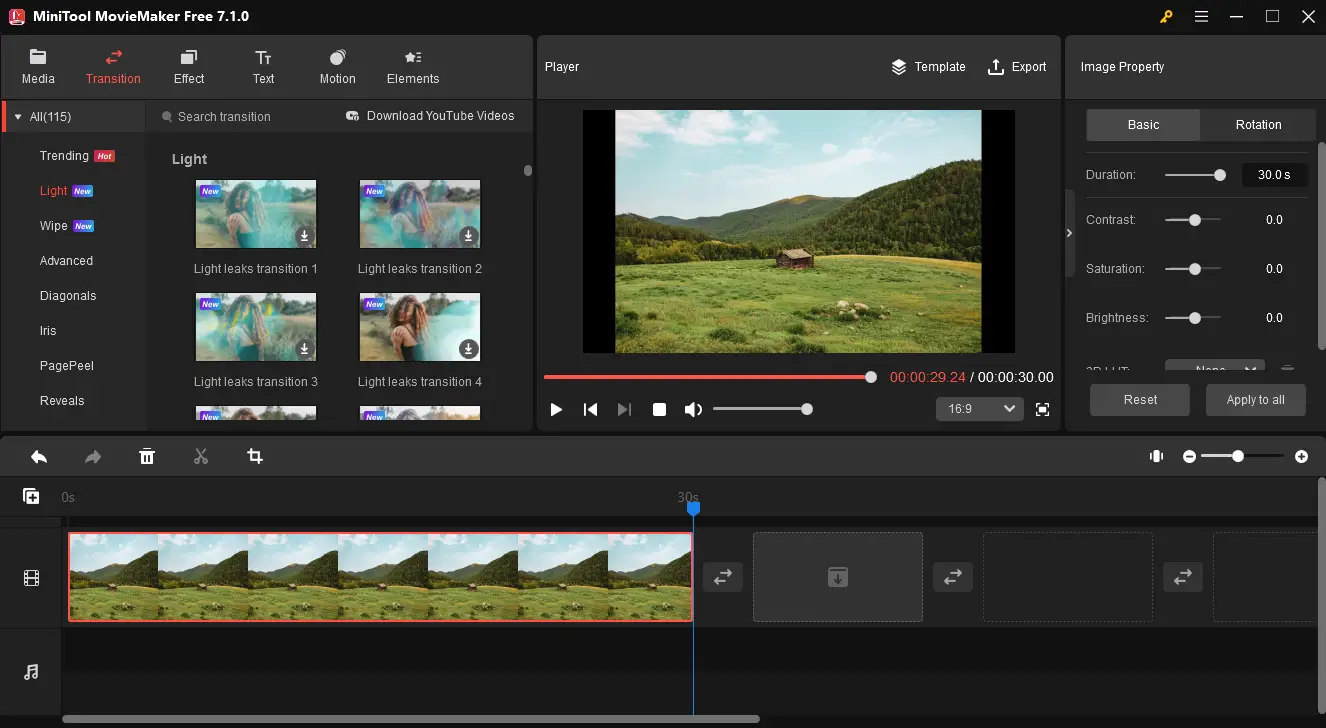Collapse the All(115) transition category

point(17,117)
